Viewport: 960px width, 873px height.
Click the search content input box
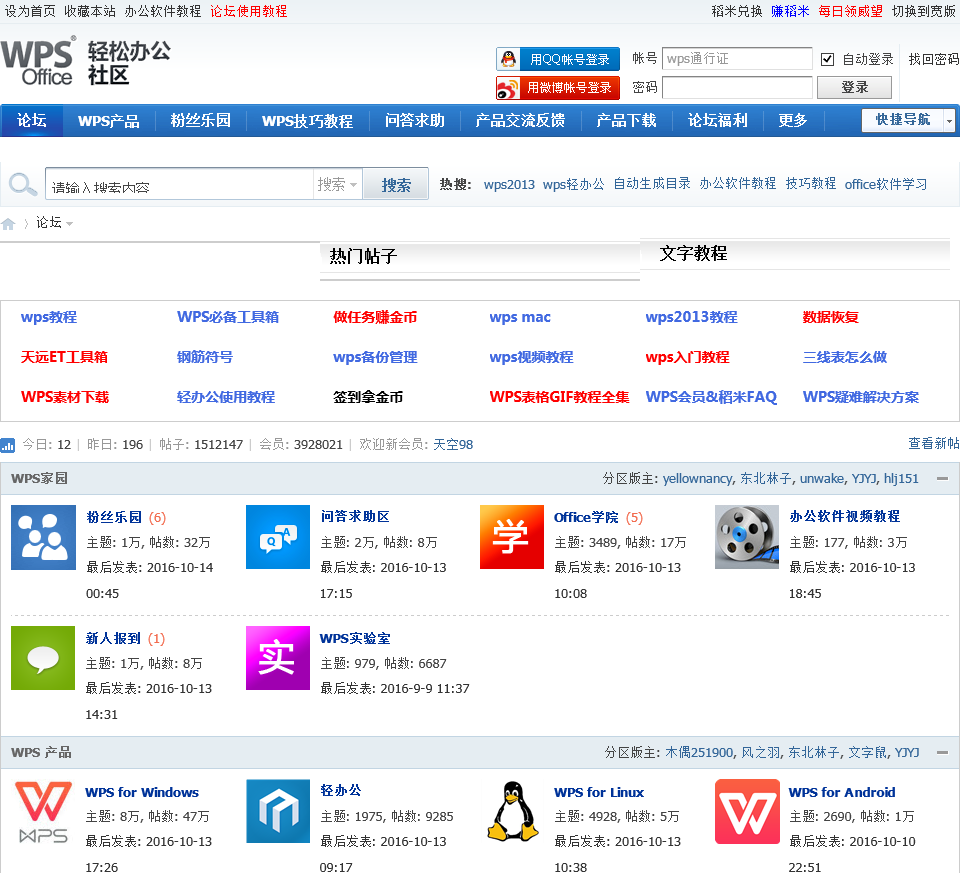tap(179, 184)
